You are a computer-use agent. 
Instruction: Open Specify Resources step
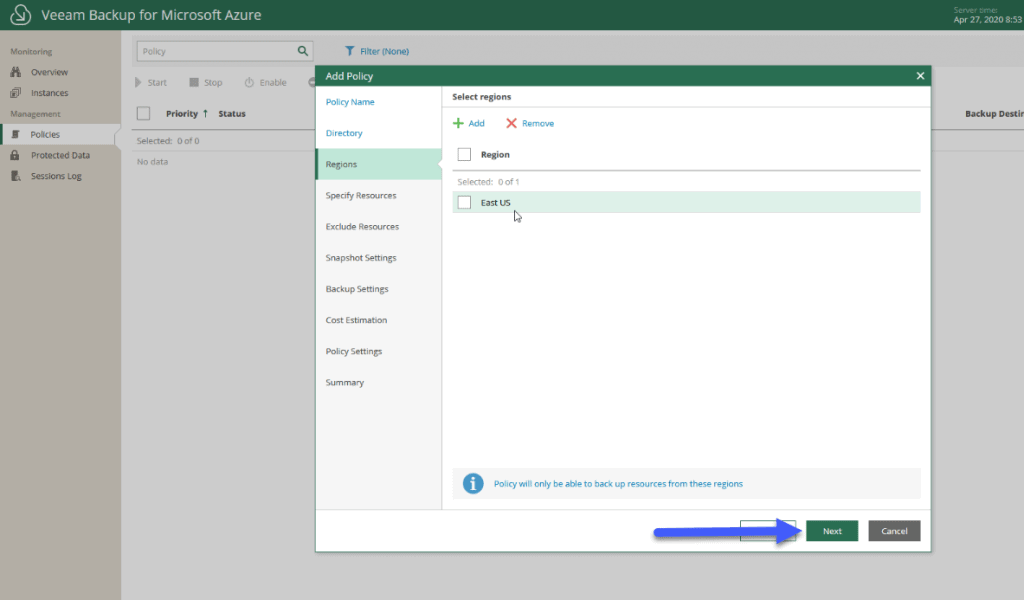coord(361,195)
